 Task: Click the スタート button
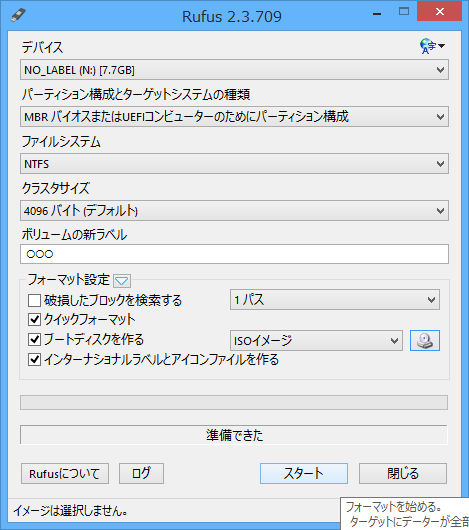tap(304, 473)
